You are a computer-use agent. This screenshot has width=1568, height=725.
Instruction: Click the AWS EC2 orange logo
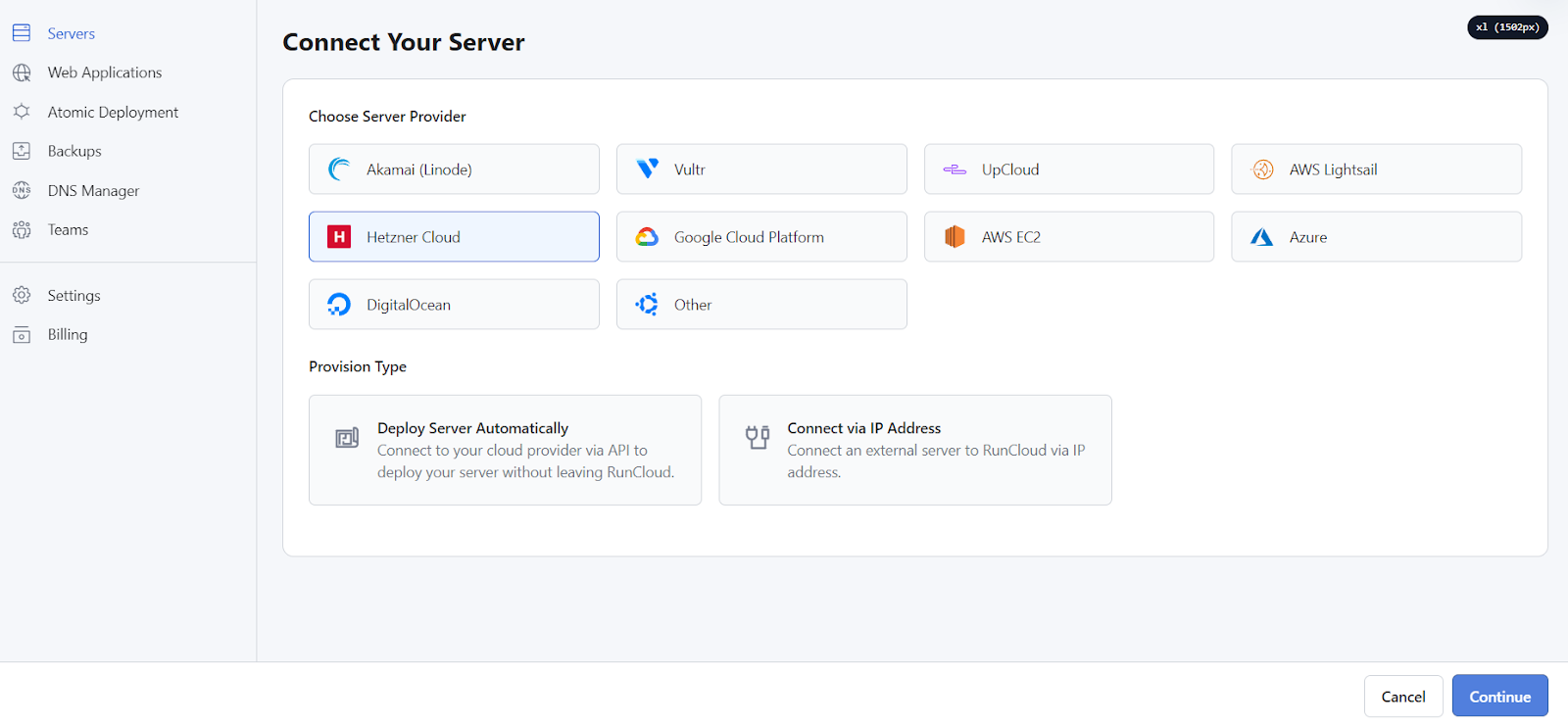(955, 237)
